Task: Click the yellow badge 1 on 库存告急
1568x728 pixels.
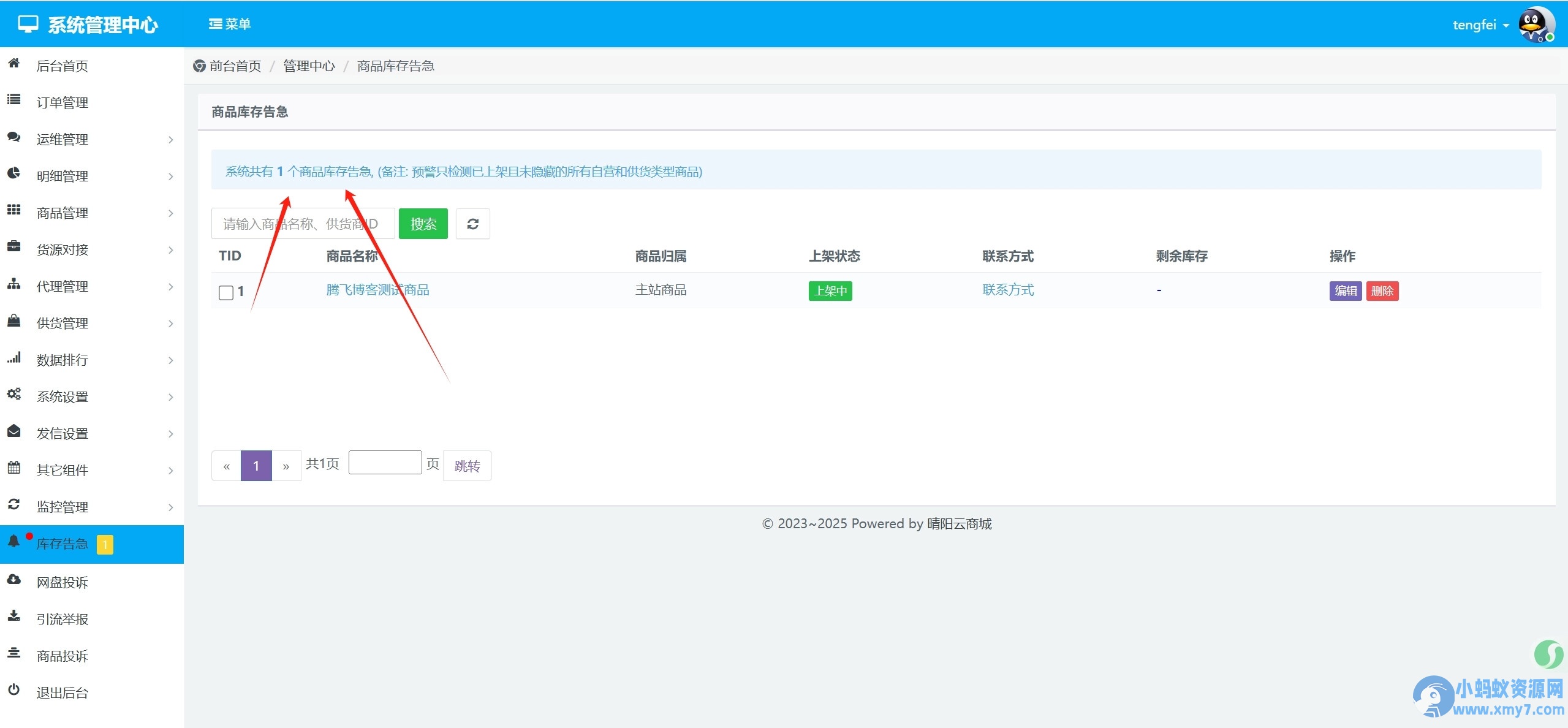Action: [x=105, y=544]
